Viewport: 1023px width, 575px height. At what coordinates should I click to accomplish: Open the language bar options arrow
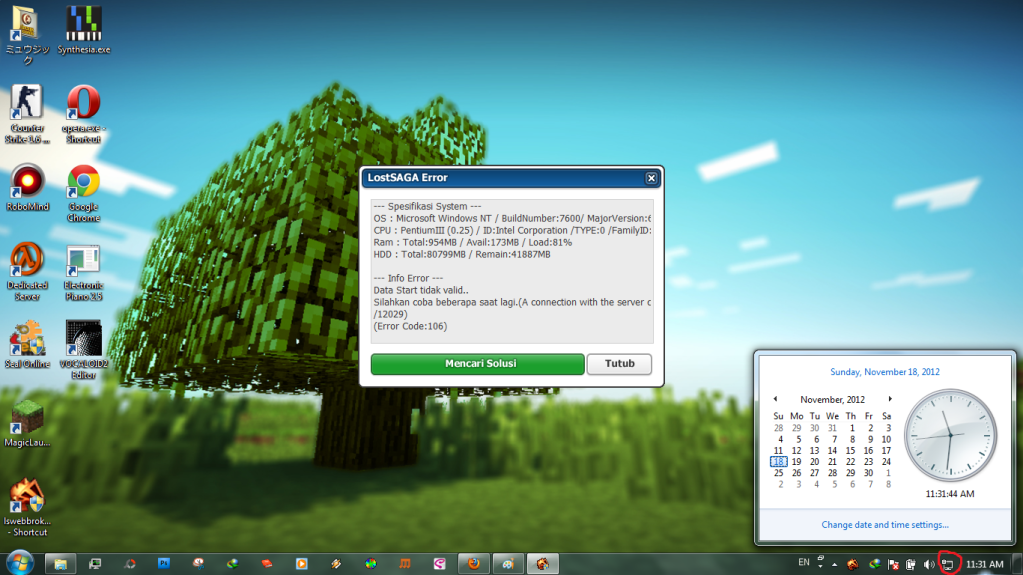point(820,567)
